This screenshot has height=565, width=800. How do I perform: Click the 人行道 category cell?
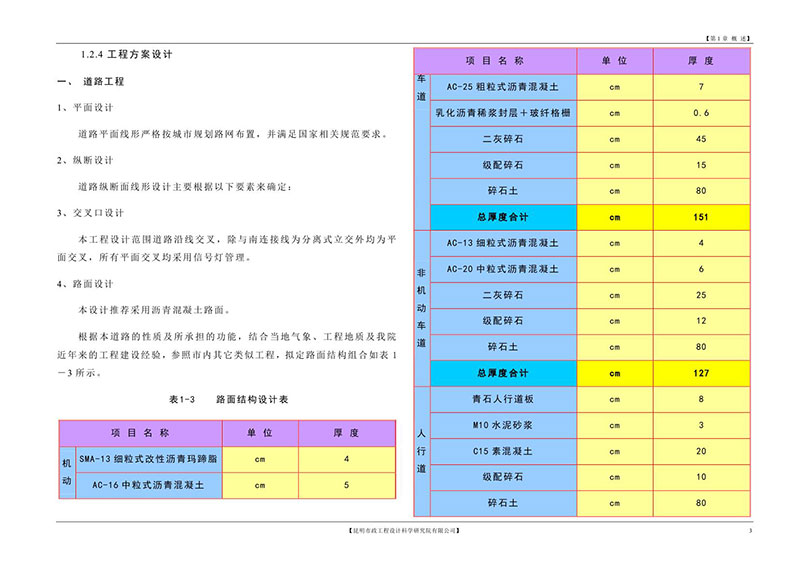point(422,451)
